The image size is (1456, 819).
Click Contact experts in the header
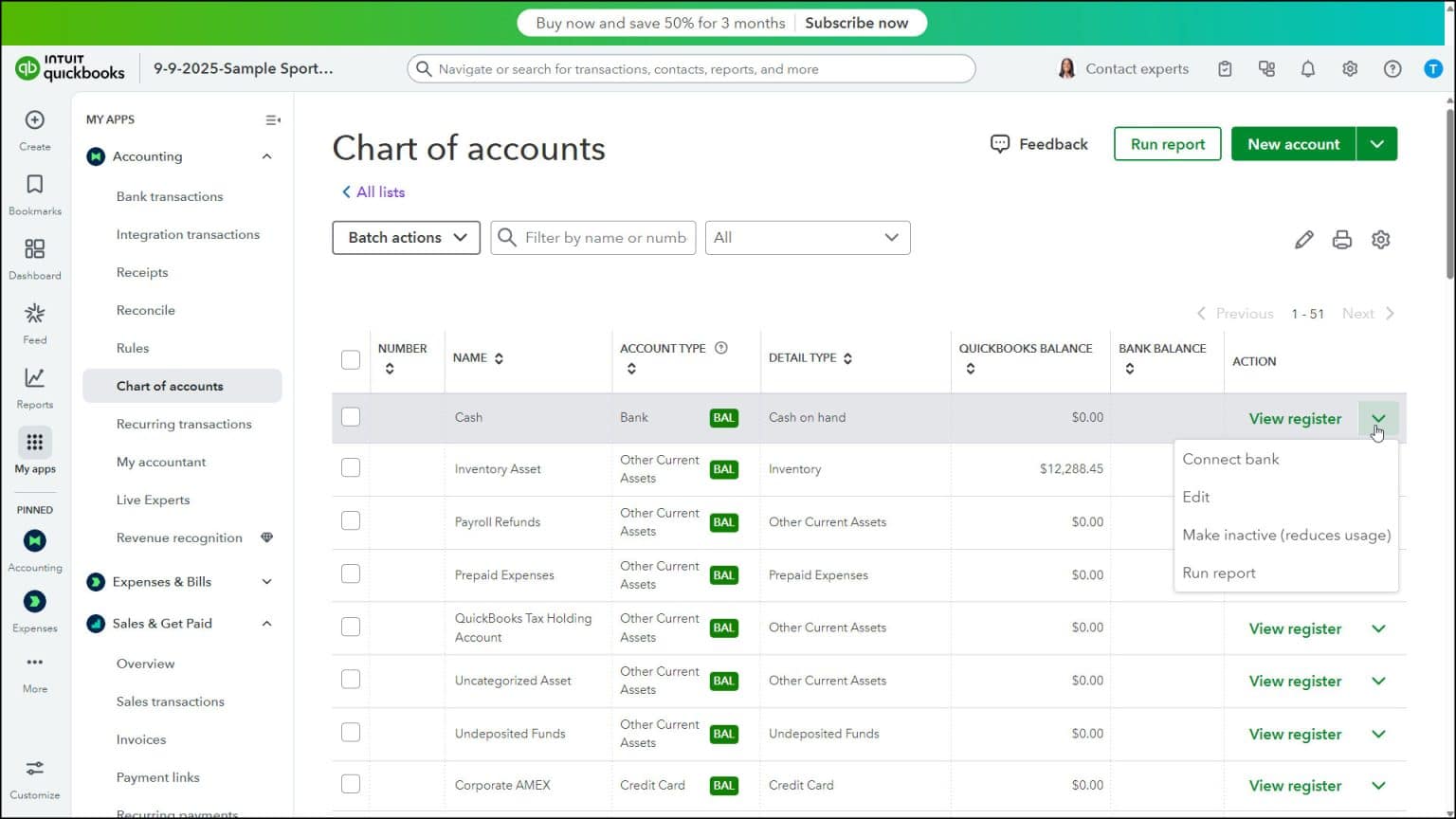coord(1122,68)
